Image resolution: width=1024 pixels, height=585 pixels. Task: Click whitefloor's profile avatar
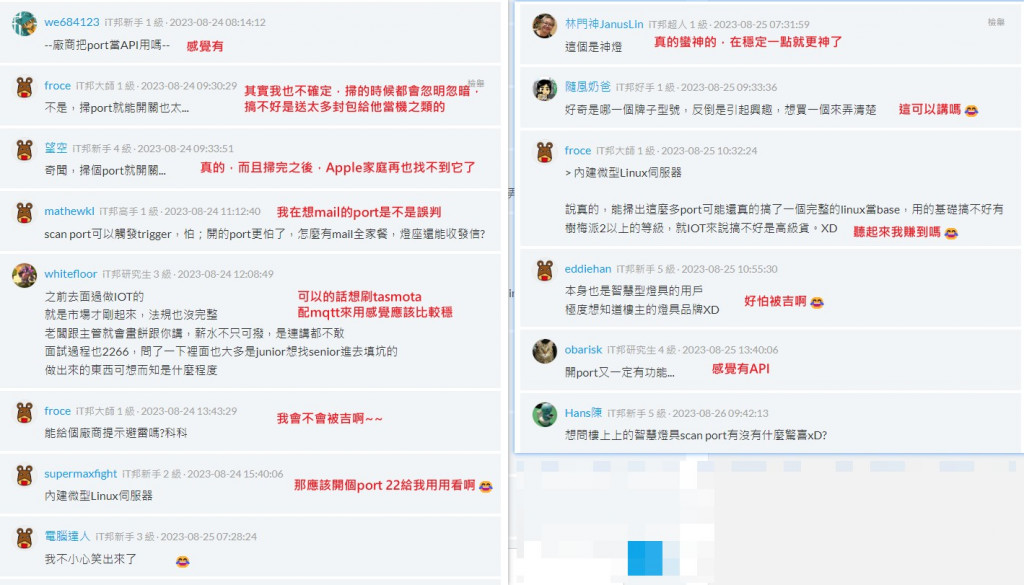[24, 276]
